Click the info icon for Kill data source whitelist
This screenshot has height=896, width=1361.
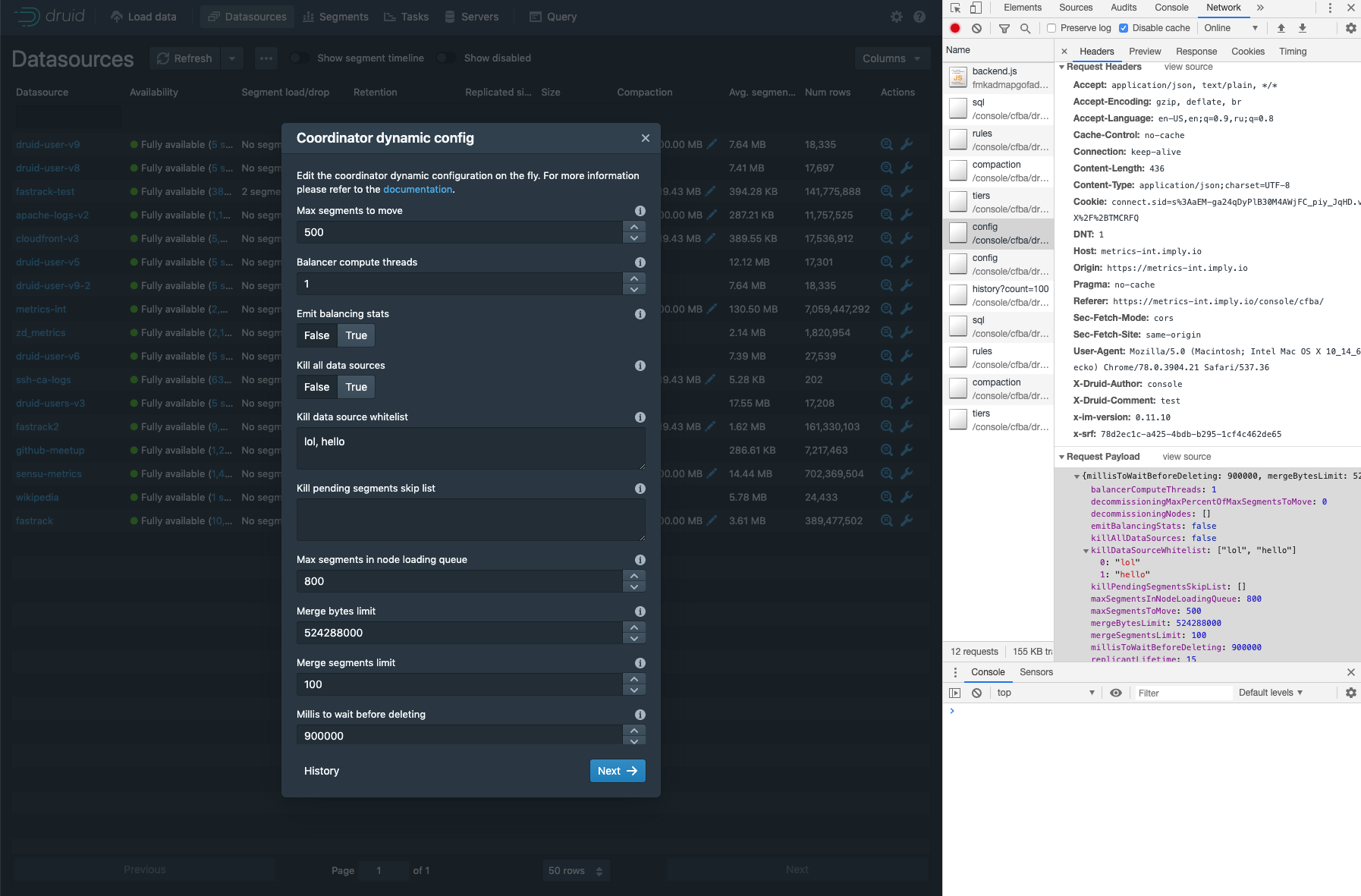click(x=640, y=417)
